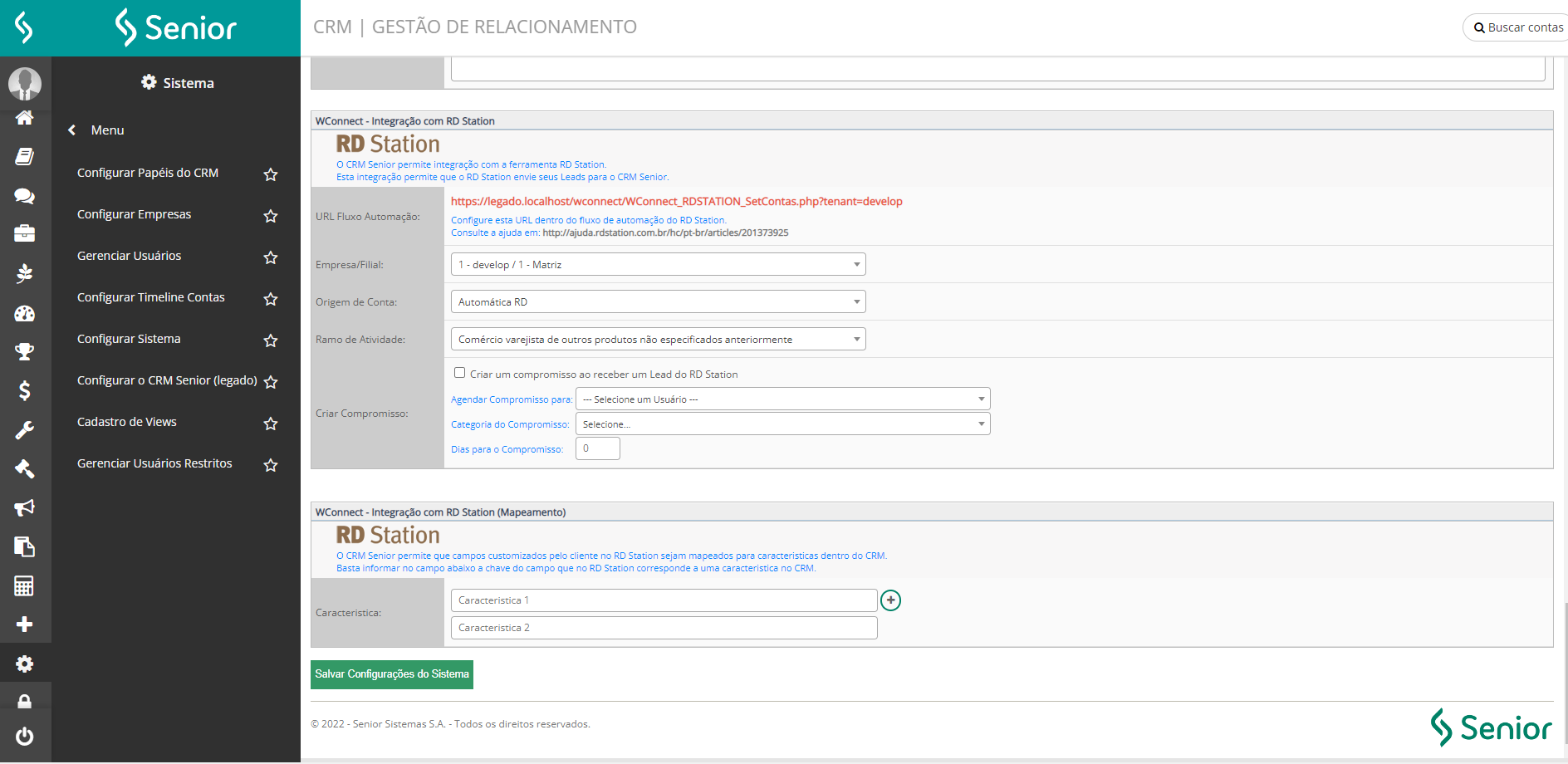This screenshot has height=764, width=1568.
Task: Click the trophy icon in the sidebar
Action: pos(25,351)
